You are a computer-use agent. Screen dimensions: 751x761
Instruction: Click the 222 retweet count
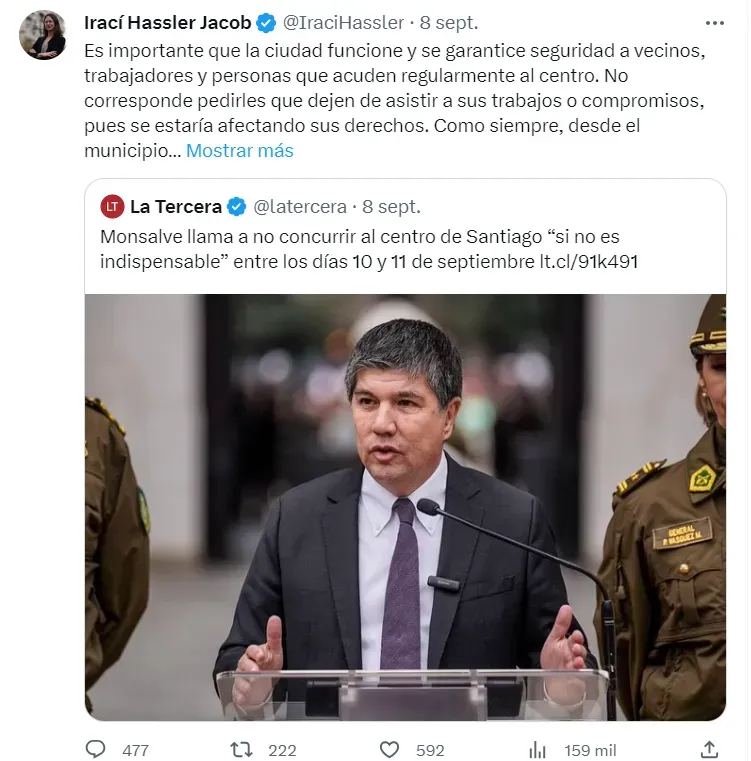pos(283,750)
